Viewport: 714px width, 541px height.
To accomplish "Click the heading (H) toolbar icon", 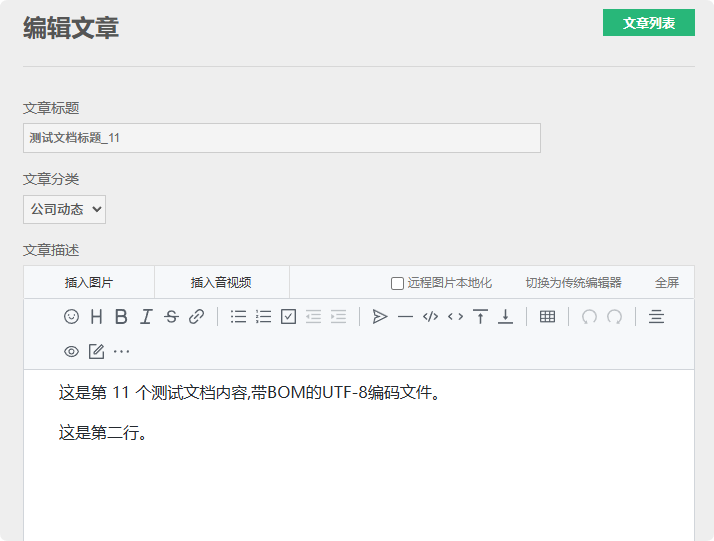I will [x=96, y=317].
